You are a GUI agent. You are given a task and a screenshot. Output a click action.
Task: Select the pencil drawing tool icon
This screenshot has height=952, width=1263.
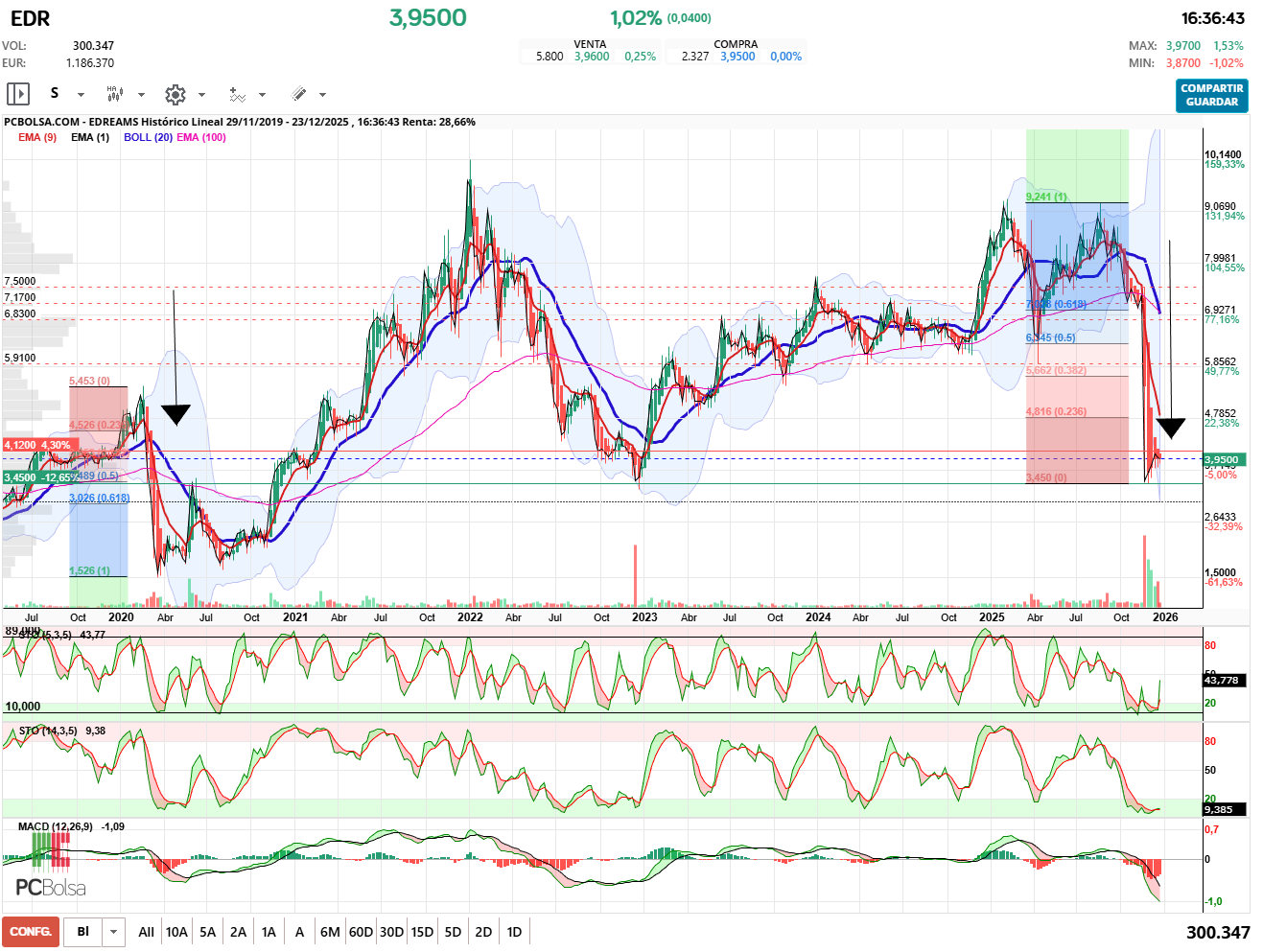point(298,94)
